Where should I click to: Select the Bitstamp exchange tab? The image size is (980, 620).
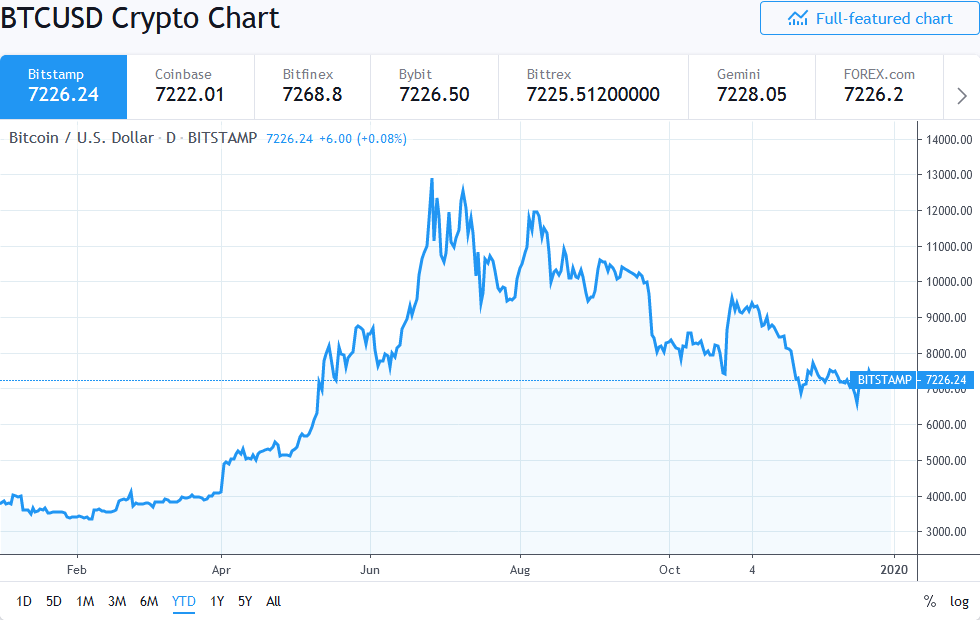coord(63,86)
